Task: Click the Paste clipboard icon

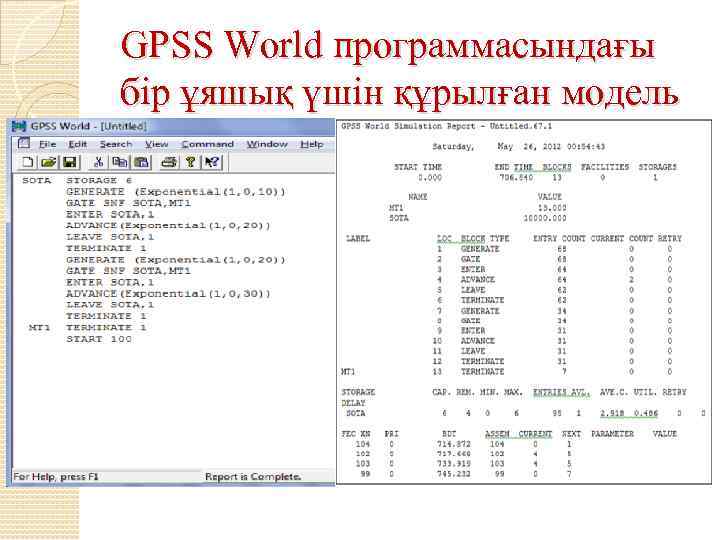Action: point(142,162)
